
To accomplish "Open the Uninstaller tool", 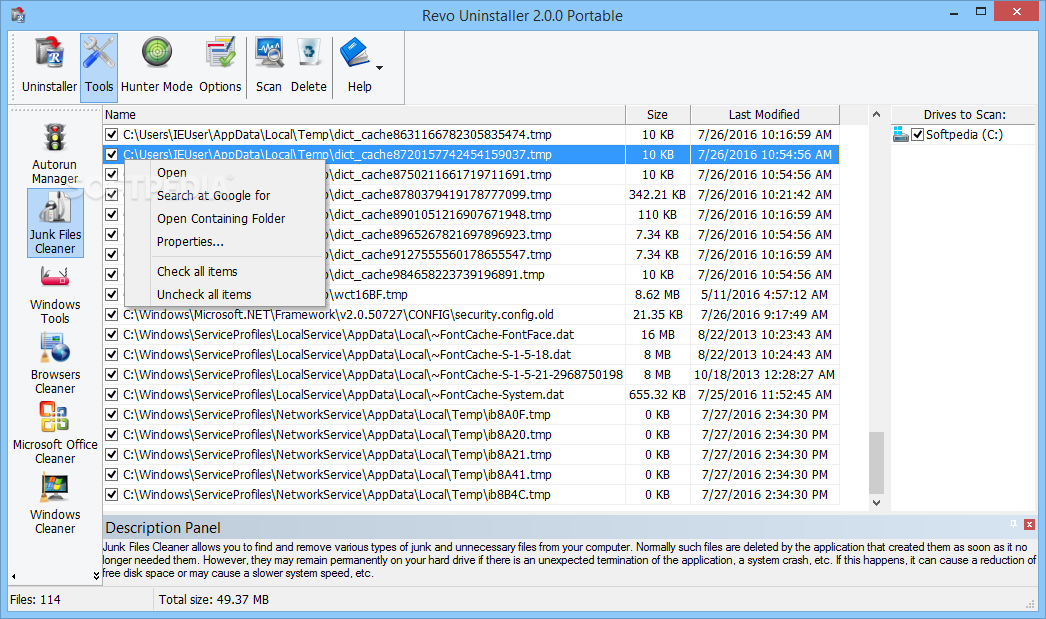I will 49,66.
